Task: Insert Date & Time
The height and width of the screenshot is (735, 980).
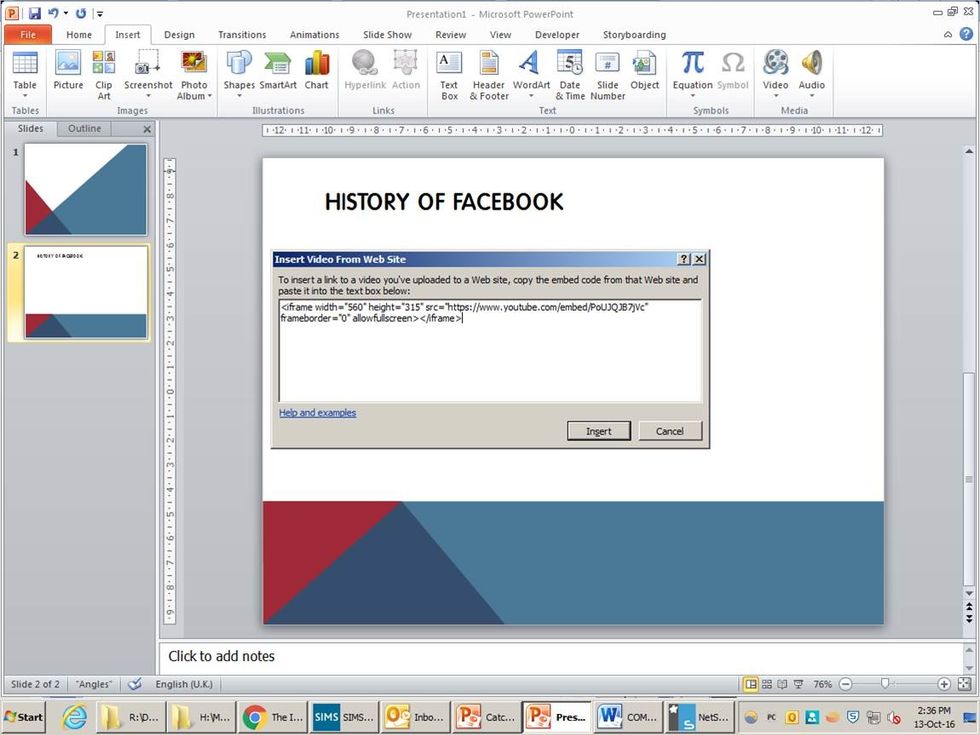Action: coord(570,74)
